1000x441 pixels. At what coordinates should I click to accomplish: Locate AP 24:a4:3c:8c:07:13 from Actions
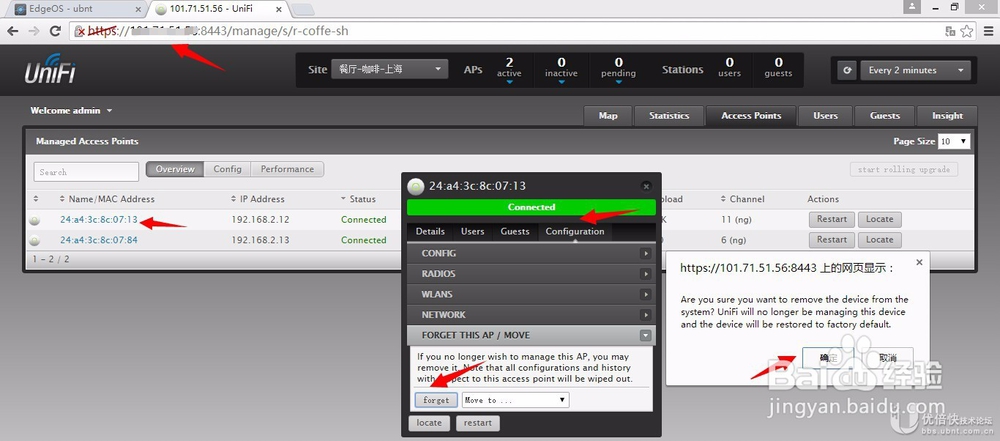pyautogui.click(x=879, y=220)
